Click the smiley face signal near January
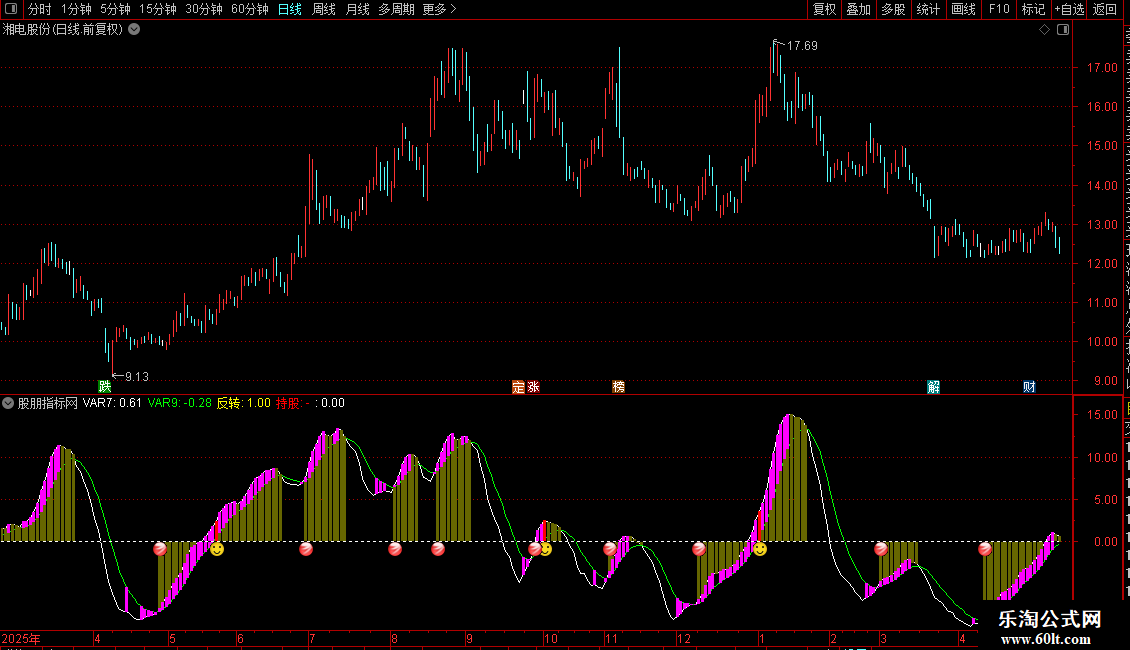 (x=760, y=549)
